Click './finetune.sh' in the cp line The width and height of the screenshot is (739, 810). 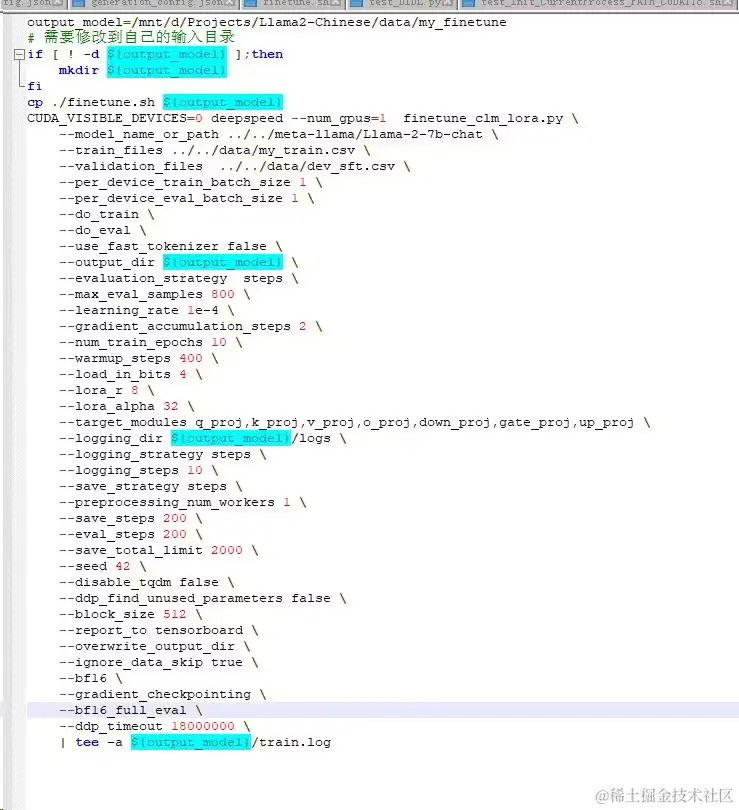[103, 102]
